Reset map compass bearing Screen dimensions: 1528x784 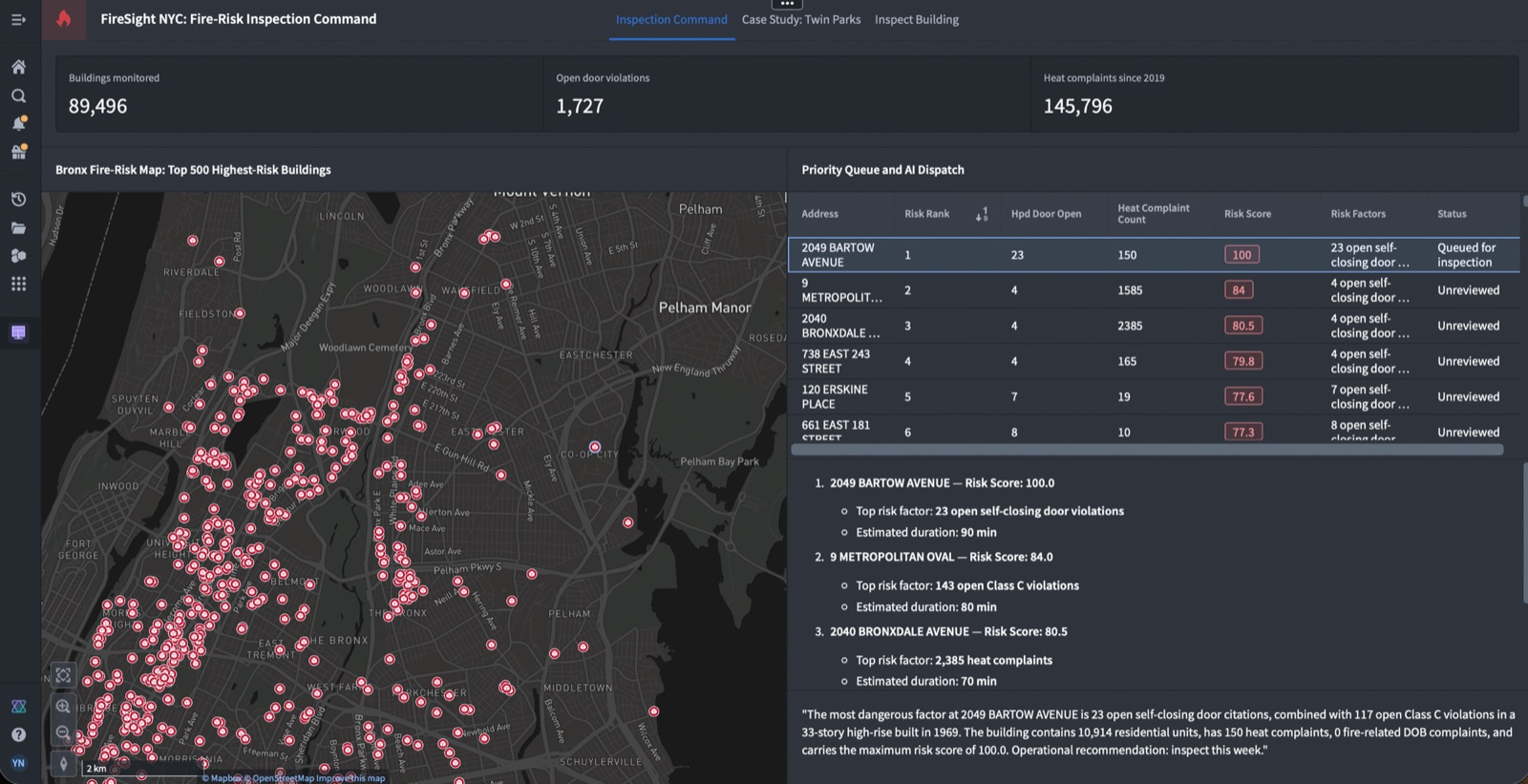point(63,764)
